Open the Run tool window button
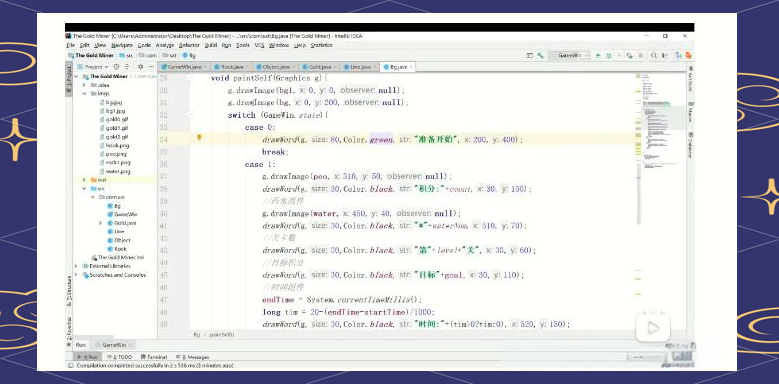The height and width of the screenshot is (384, 779). pos(87,357)
